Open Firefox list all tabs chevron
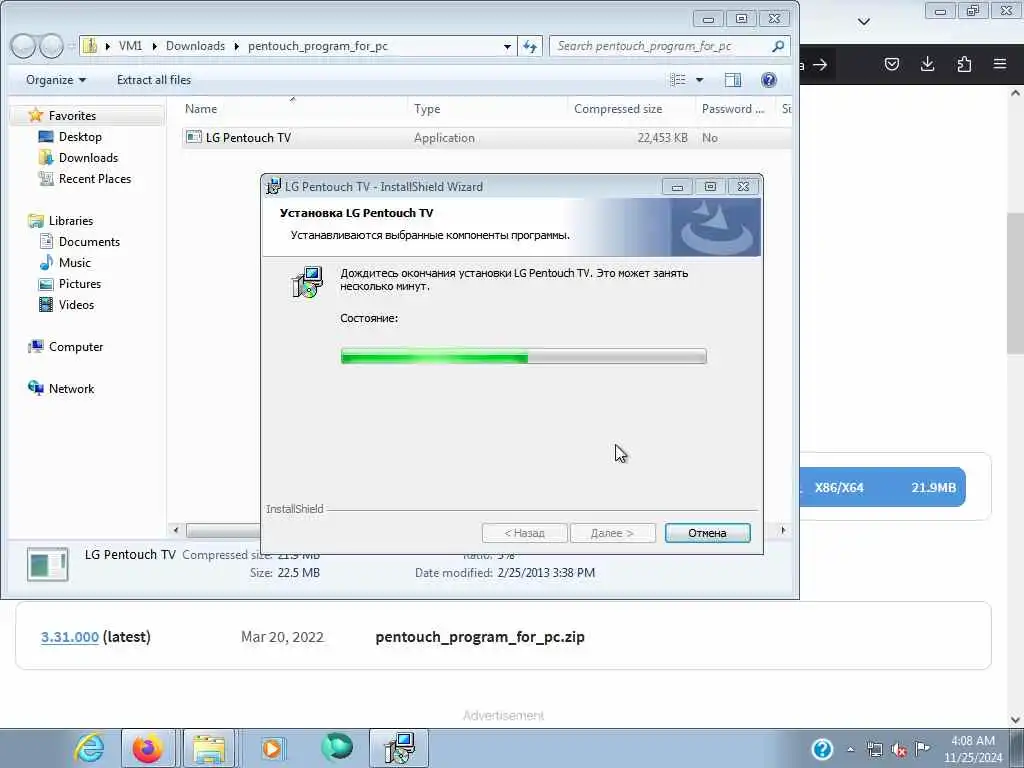Viewport: 1024px width, 768px height. pyautogui.click(x=863, y=22)
